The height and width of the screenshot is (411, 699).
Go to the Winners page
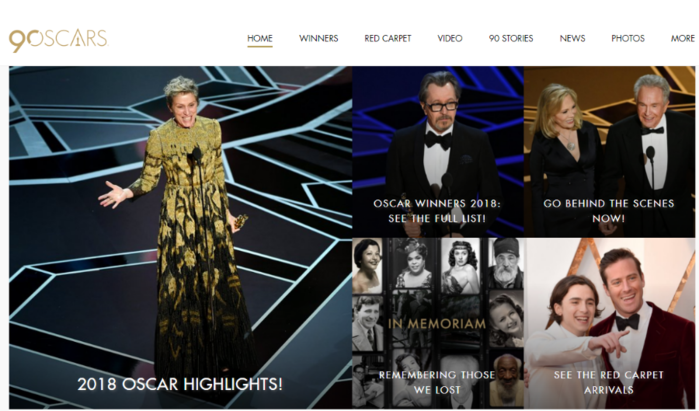coord(318,38)
